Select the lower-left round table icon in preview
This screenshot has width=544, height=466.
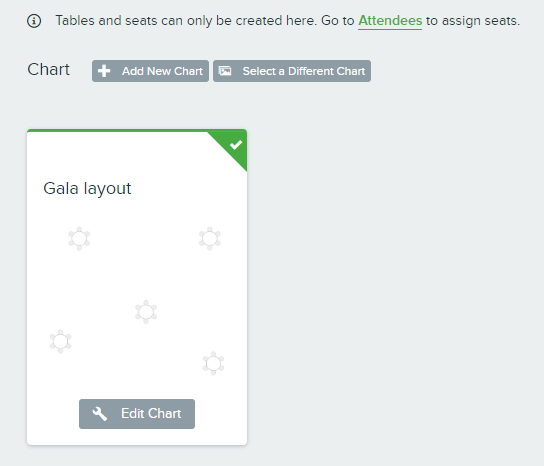point(60,341)
